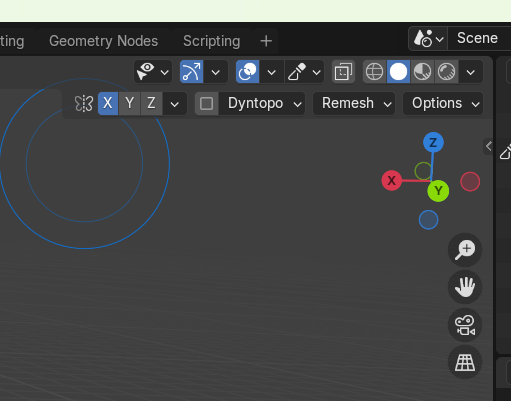Select rendered viewport shading mode

446,72
